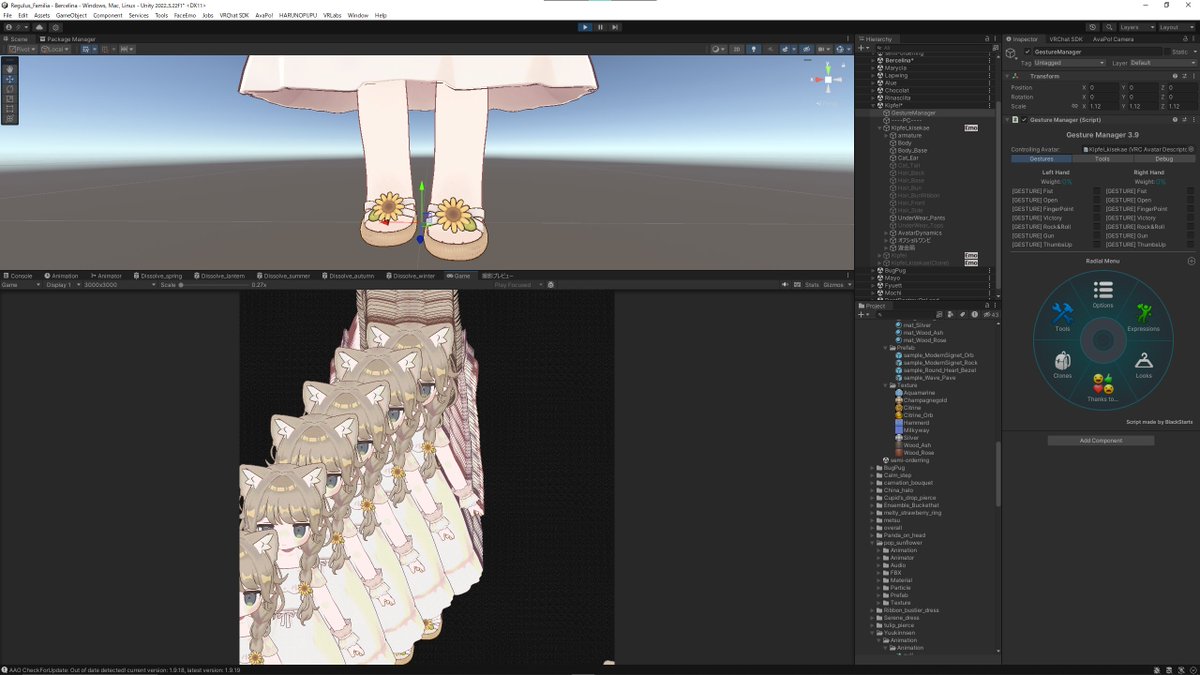Viewport: 1200px width, 675px height.
Task: Adjust the Game view Scale slider
Action: (x=213, y=285)
